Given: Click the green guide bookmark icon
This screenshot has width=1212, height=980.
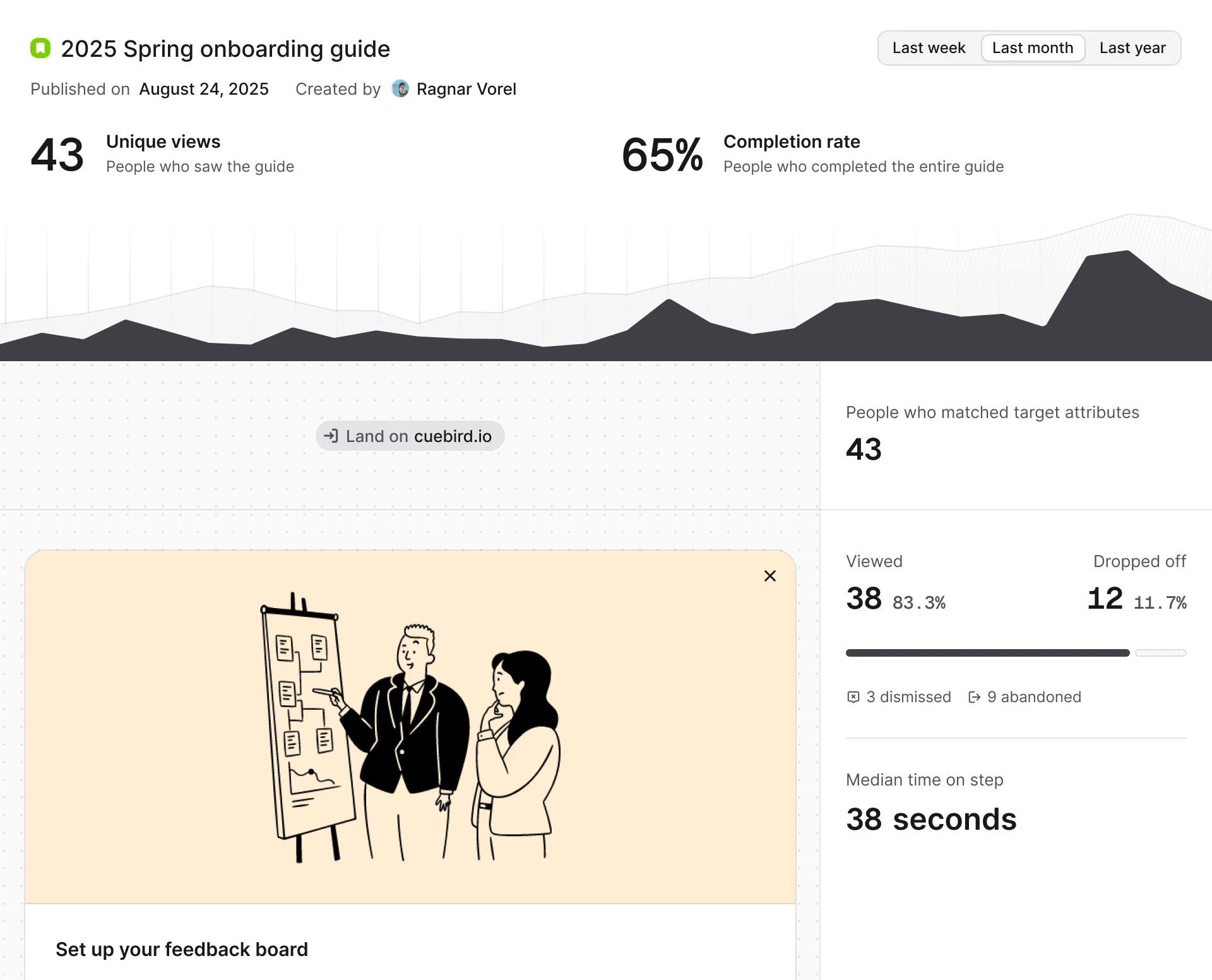Looking at the screenshot, I should (40, 49).
